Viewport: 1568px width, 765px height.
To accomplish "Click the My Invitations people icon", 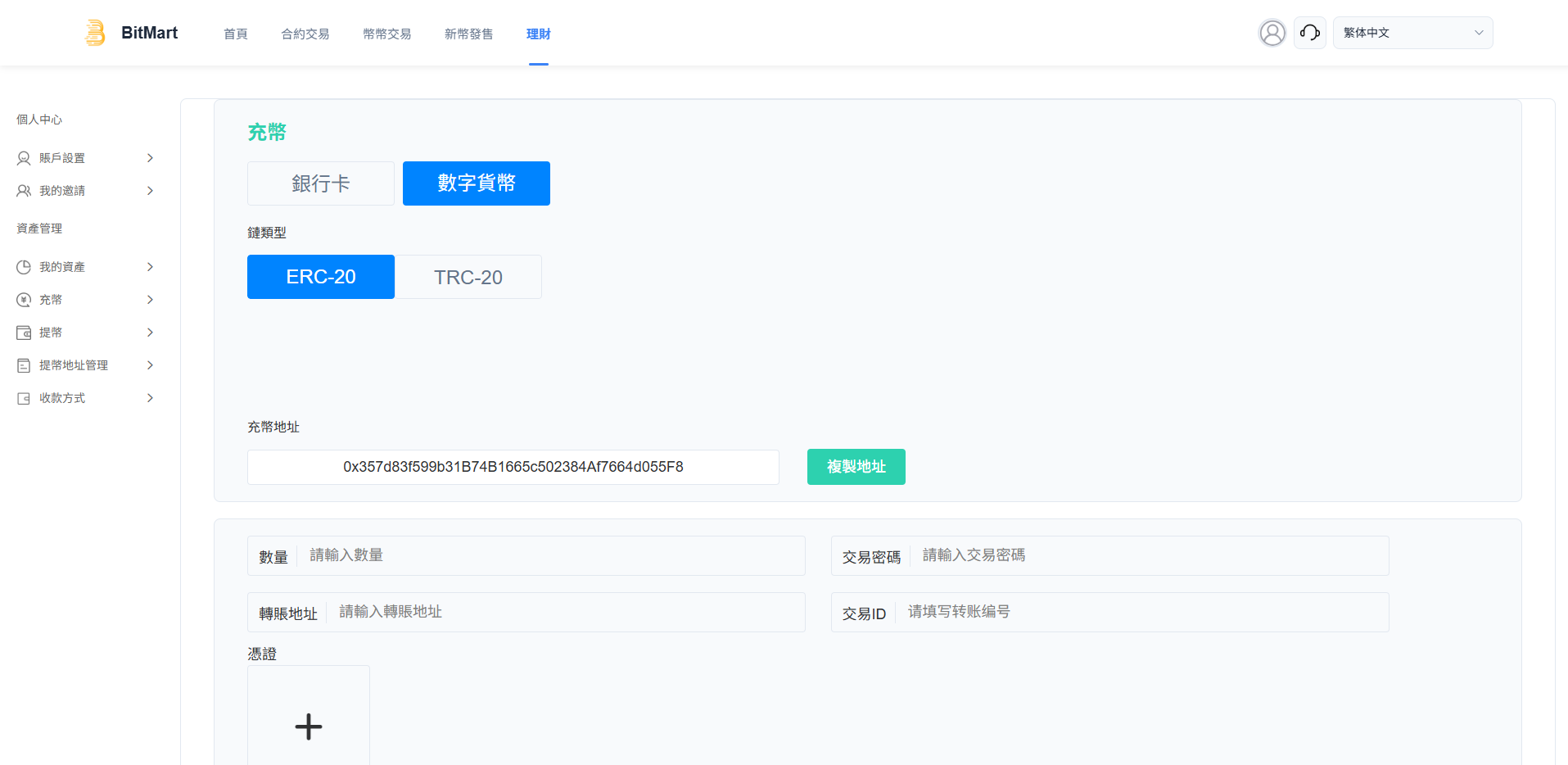I will [24, 191].
